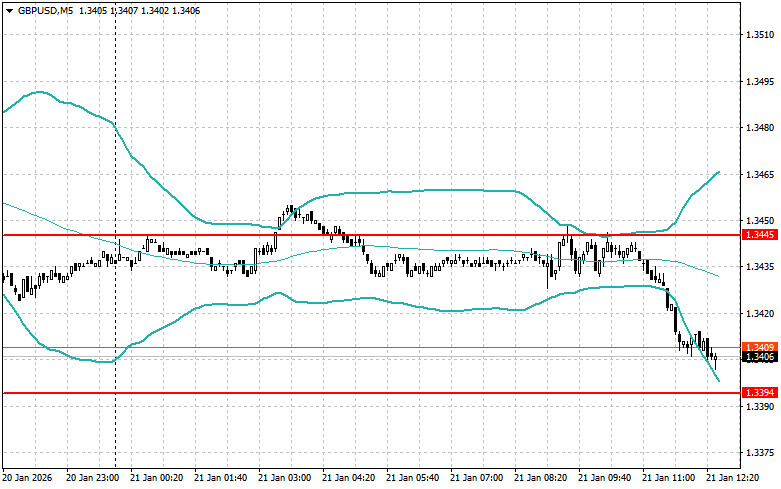
Task: Click the 1.3480 price scale value
Action: [760, 128]
